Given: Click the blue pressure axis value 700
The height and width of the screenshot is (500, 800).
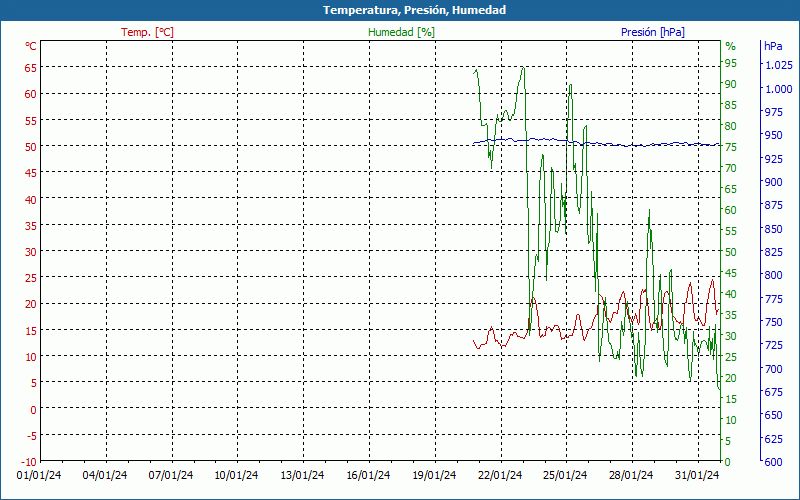Looking at the screenshot, I should point(773,368).
